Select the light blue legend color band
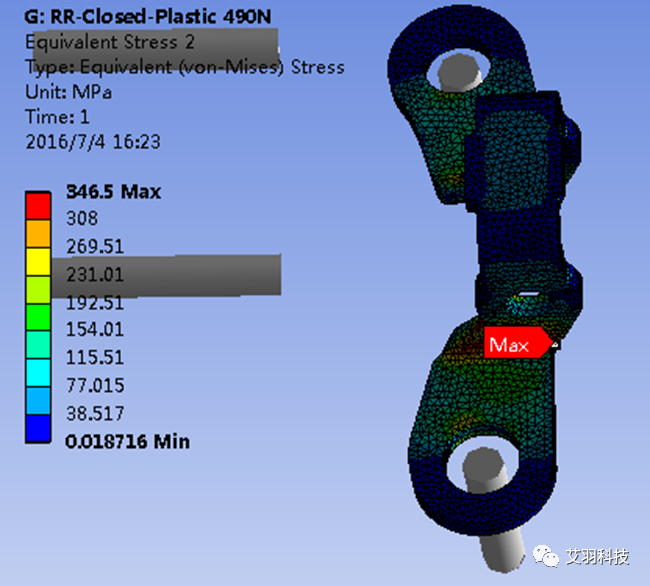Viewport: 650px width, 586px height. pos(38,401)
